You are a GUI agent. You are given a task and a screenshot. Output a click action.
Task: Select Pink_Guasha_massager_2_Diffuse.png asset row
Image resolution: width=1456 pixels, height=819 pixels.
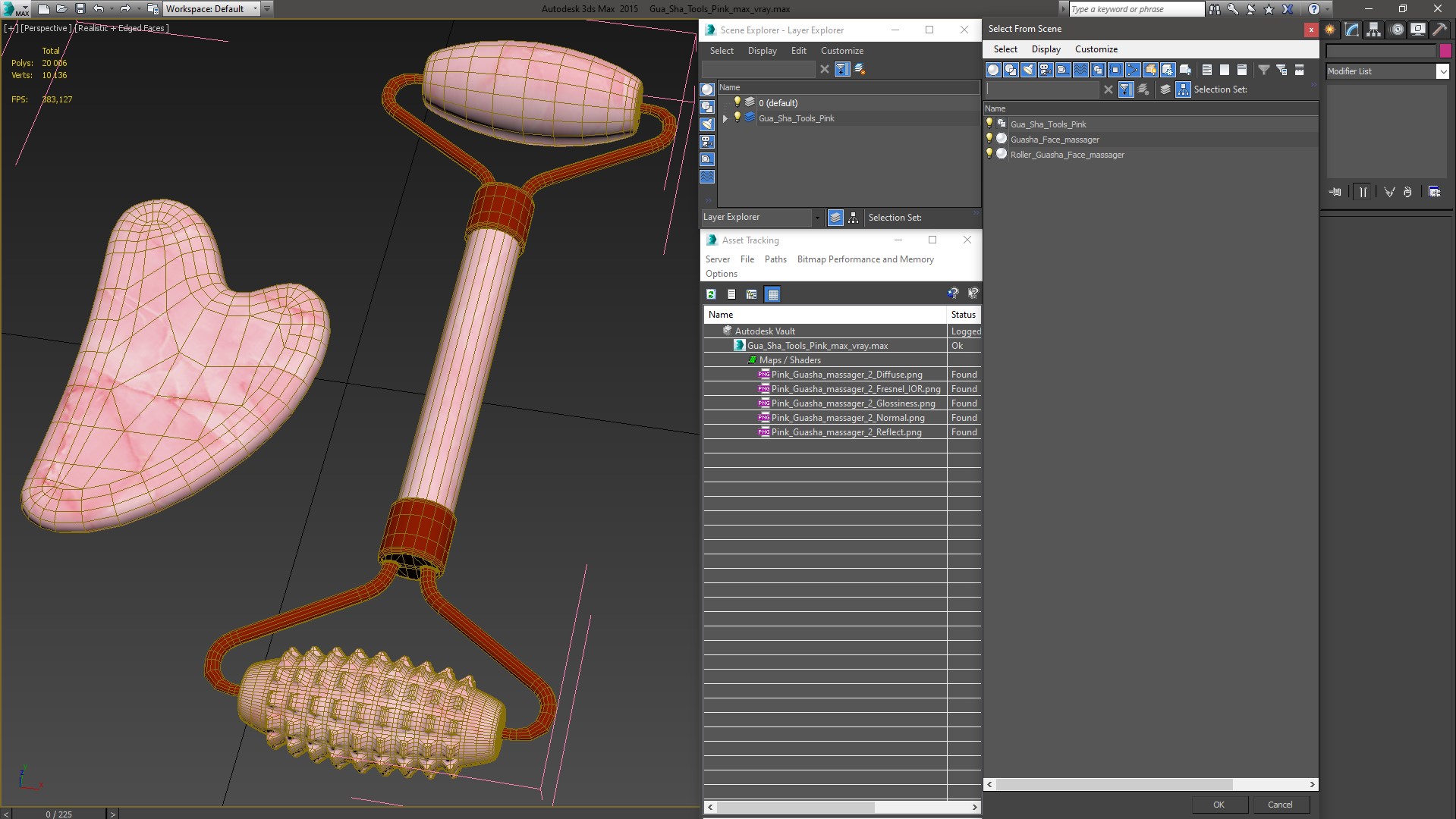coord(842,375)
